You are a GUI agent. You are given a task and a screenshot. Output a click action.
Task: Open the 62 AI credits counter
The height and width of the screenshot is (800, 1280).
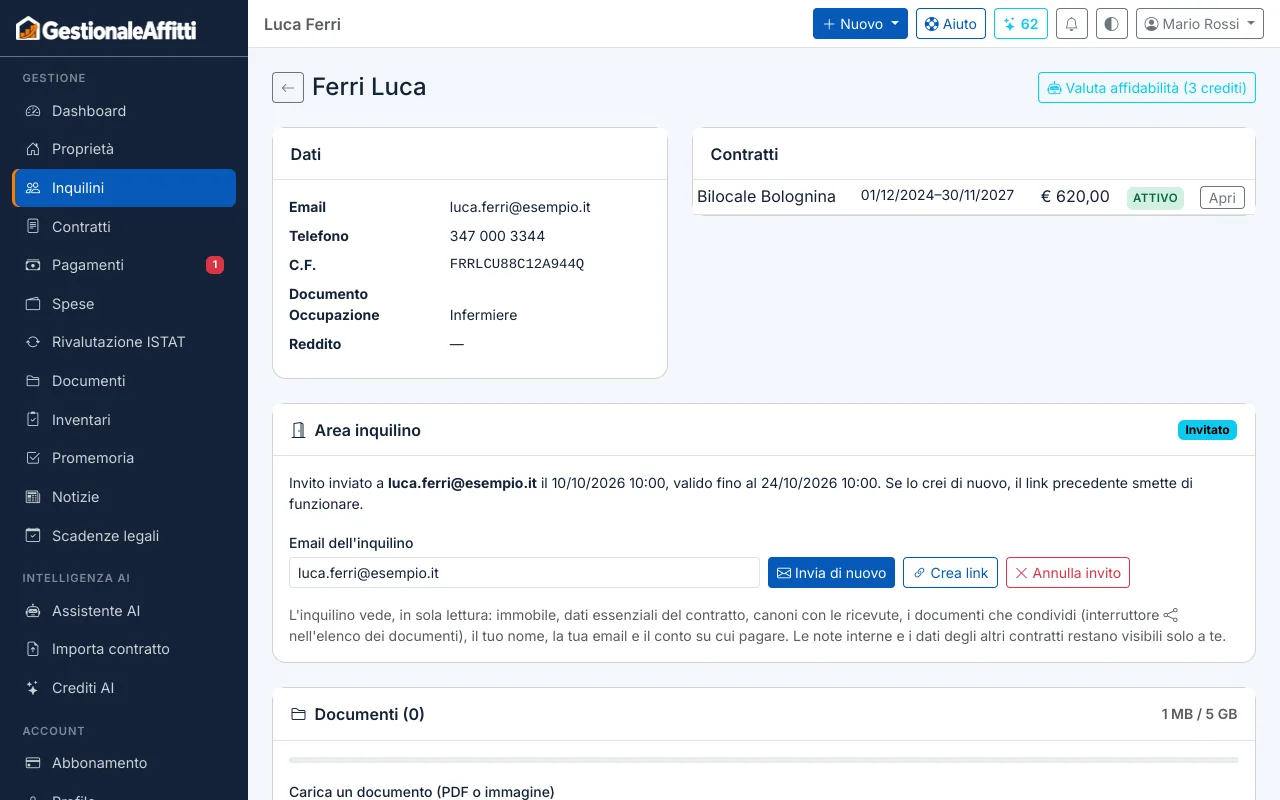(1021, 24)
